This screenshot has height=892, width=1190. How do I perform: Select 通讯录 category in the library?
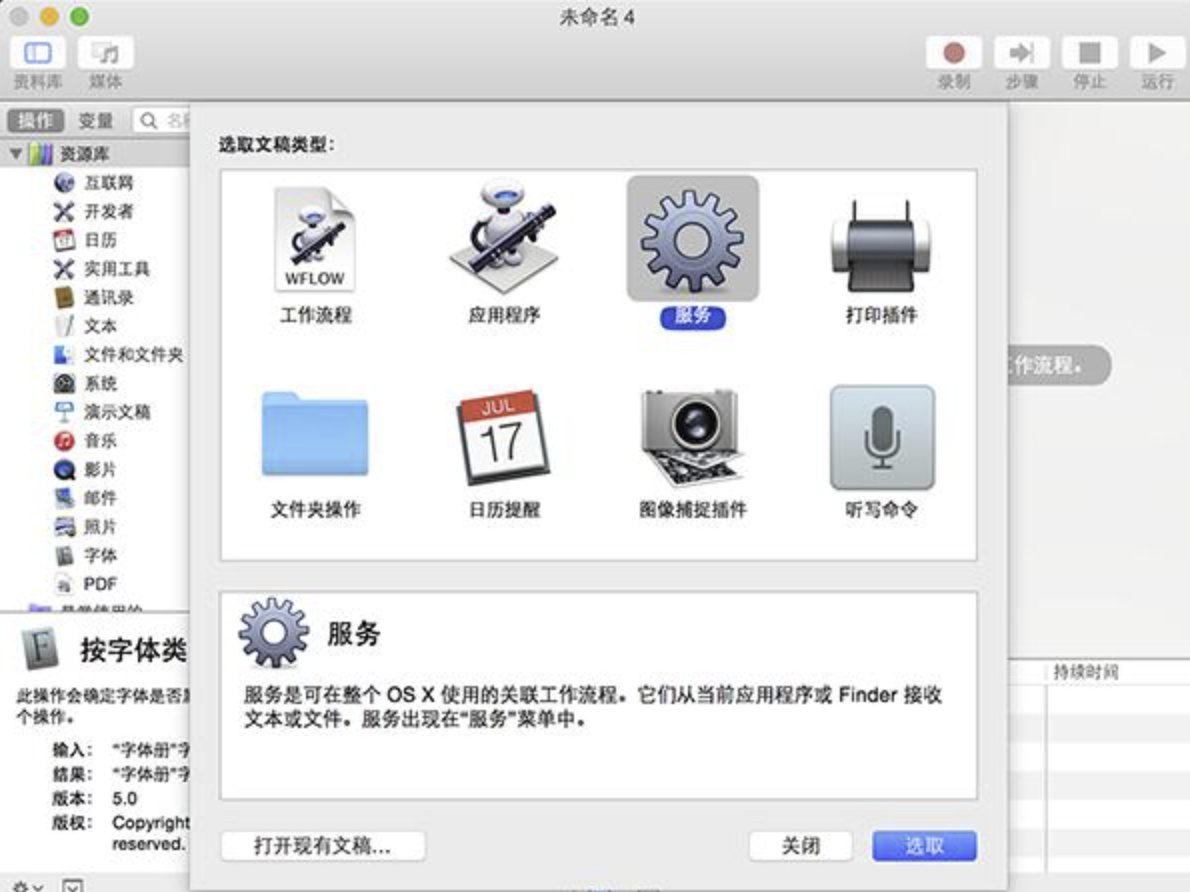pos(94,297)
